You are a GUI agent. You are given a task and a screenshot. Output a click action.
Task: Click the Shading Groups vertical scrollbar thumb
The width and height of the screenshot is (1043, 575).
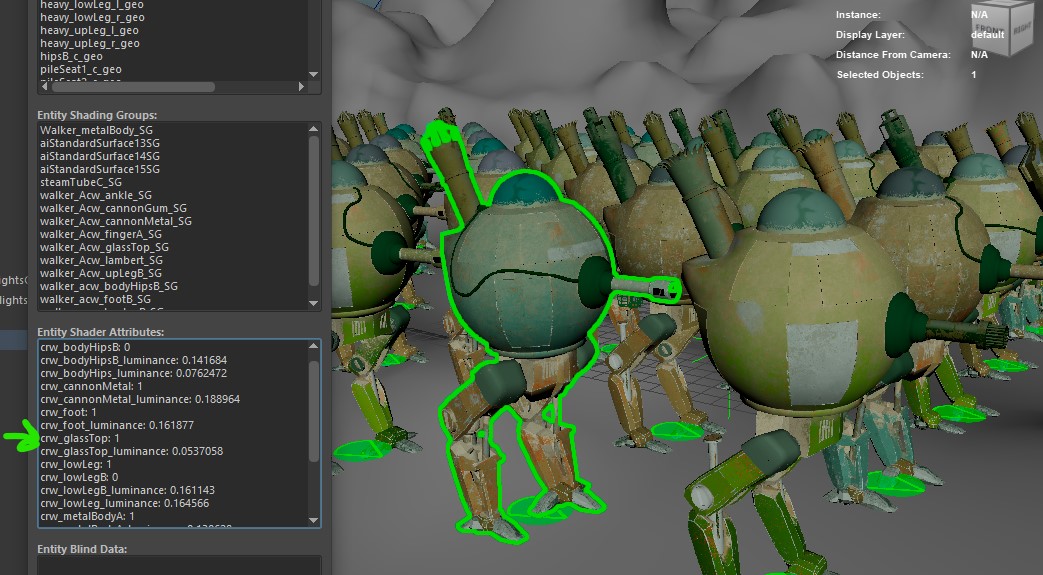(x=314, y=211)
